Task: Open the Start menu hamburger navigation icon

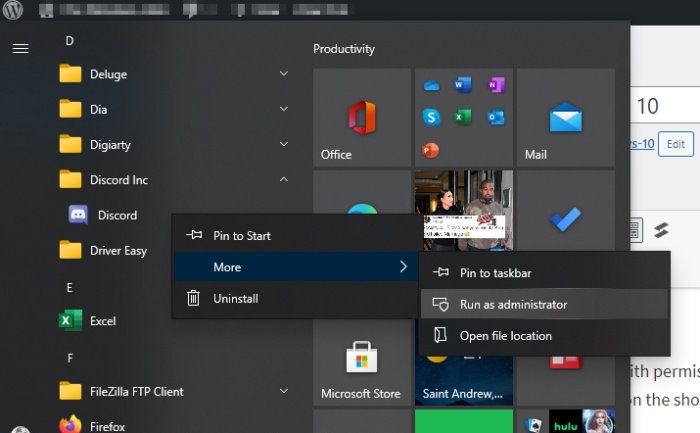Action: point(21,48)
